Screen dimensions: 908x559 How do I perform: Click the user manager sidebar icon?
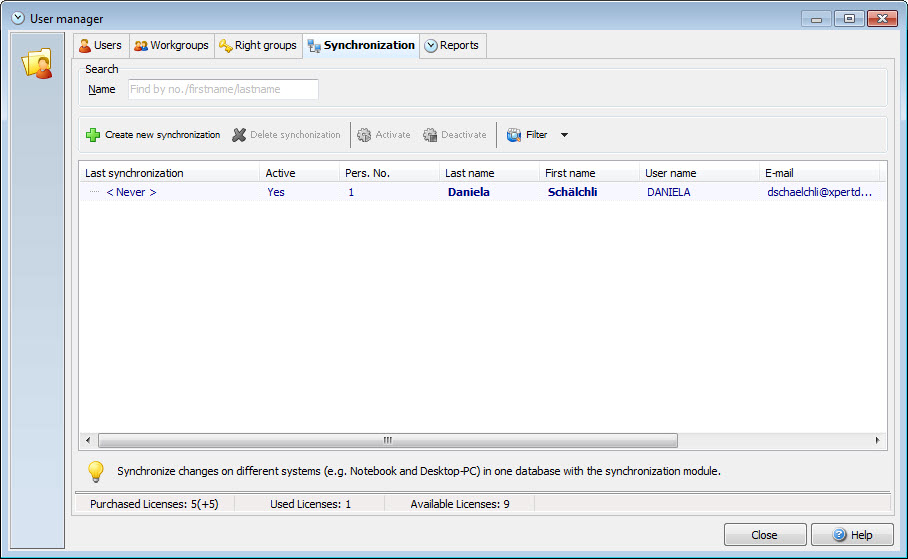37,64
